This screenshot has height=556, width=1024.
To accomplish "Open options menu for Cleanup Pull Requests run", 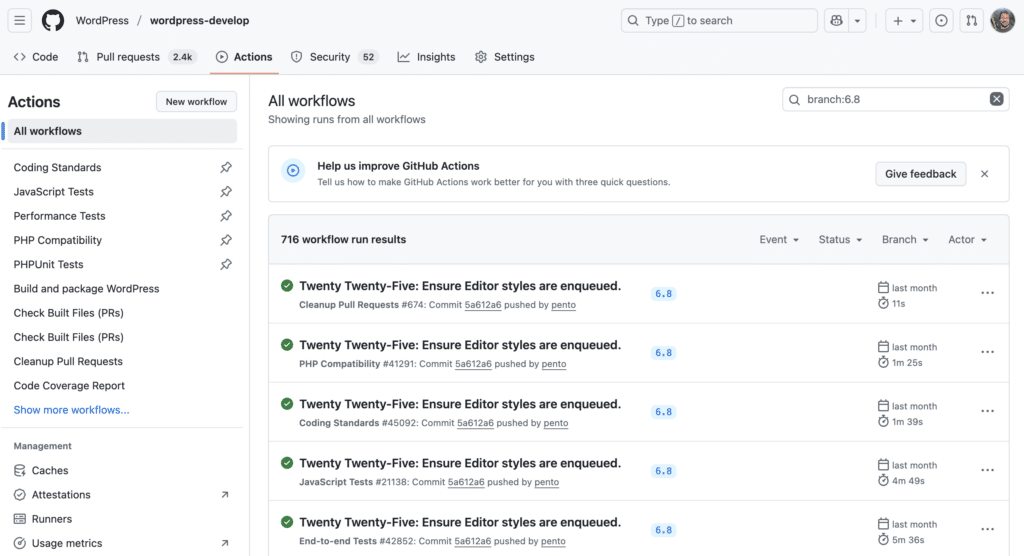I will pyautogui.click(x=987, y=293).
